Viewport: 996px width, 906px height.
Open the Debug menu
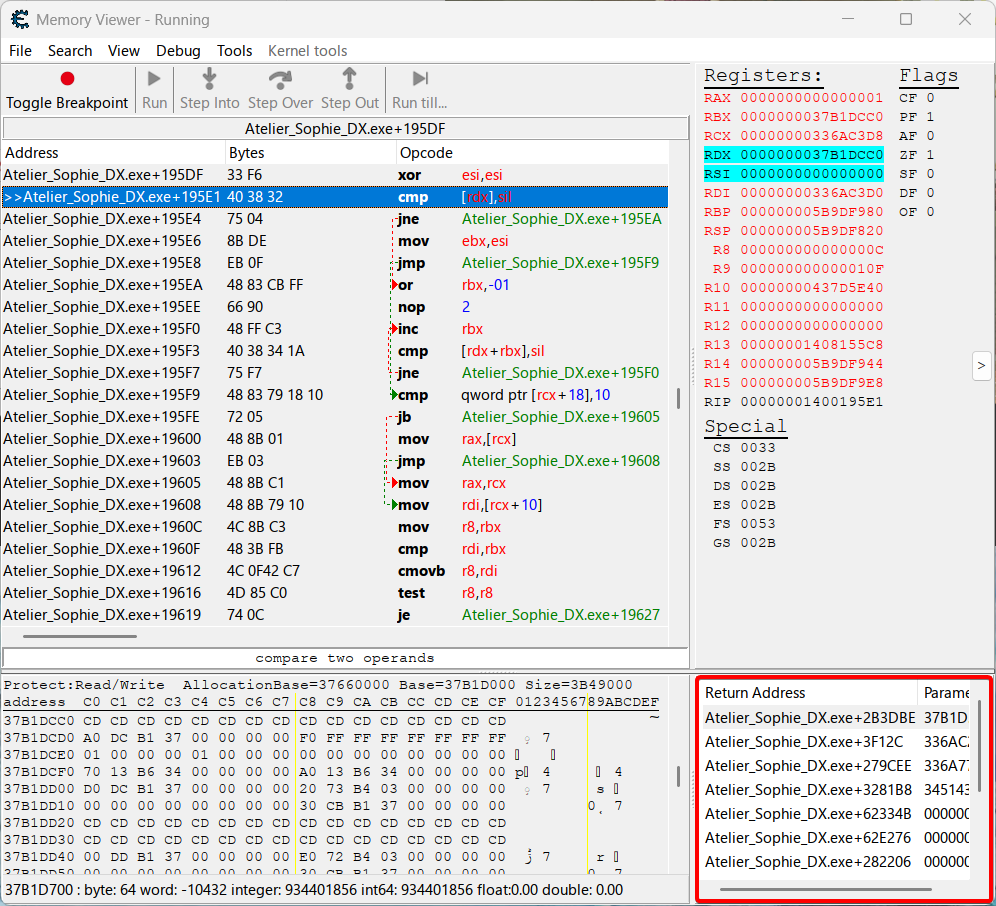(x=178, y=51)
